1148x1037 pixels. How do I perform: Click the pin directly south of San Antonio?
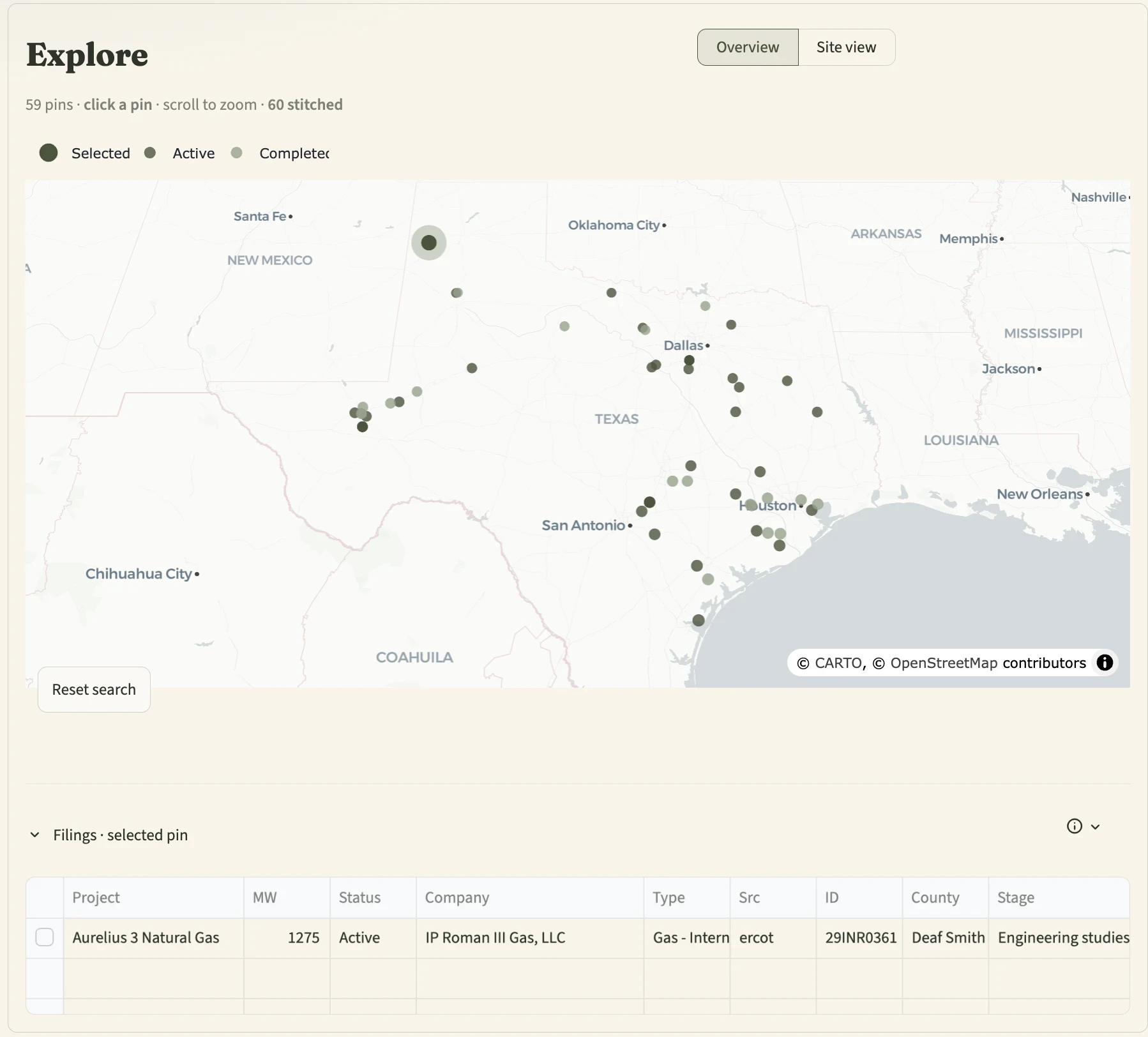click(654, 534)
